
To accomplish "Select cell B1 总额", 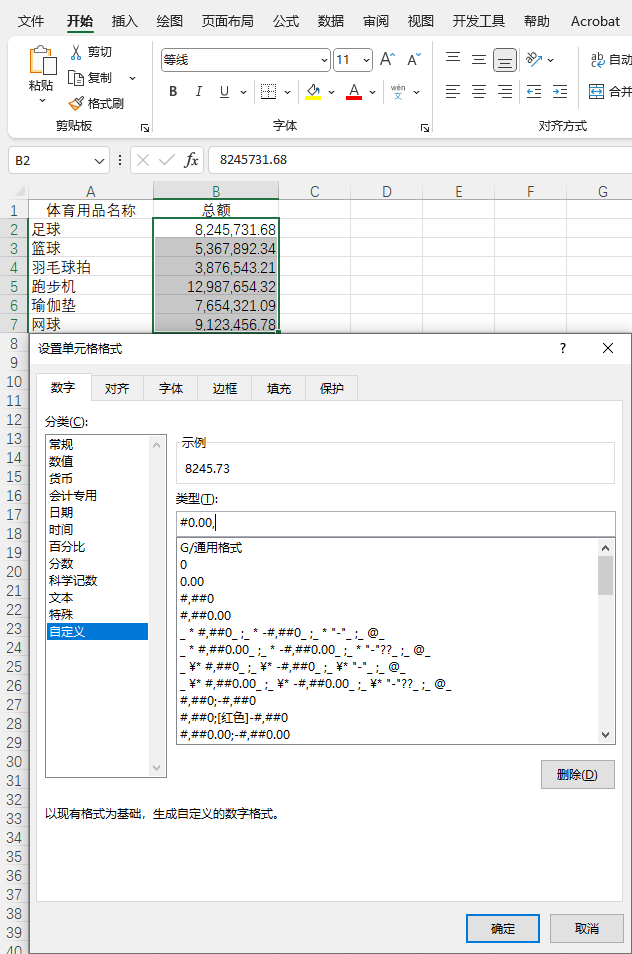I will (x=216, y=211).
